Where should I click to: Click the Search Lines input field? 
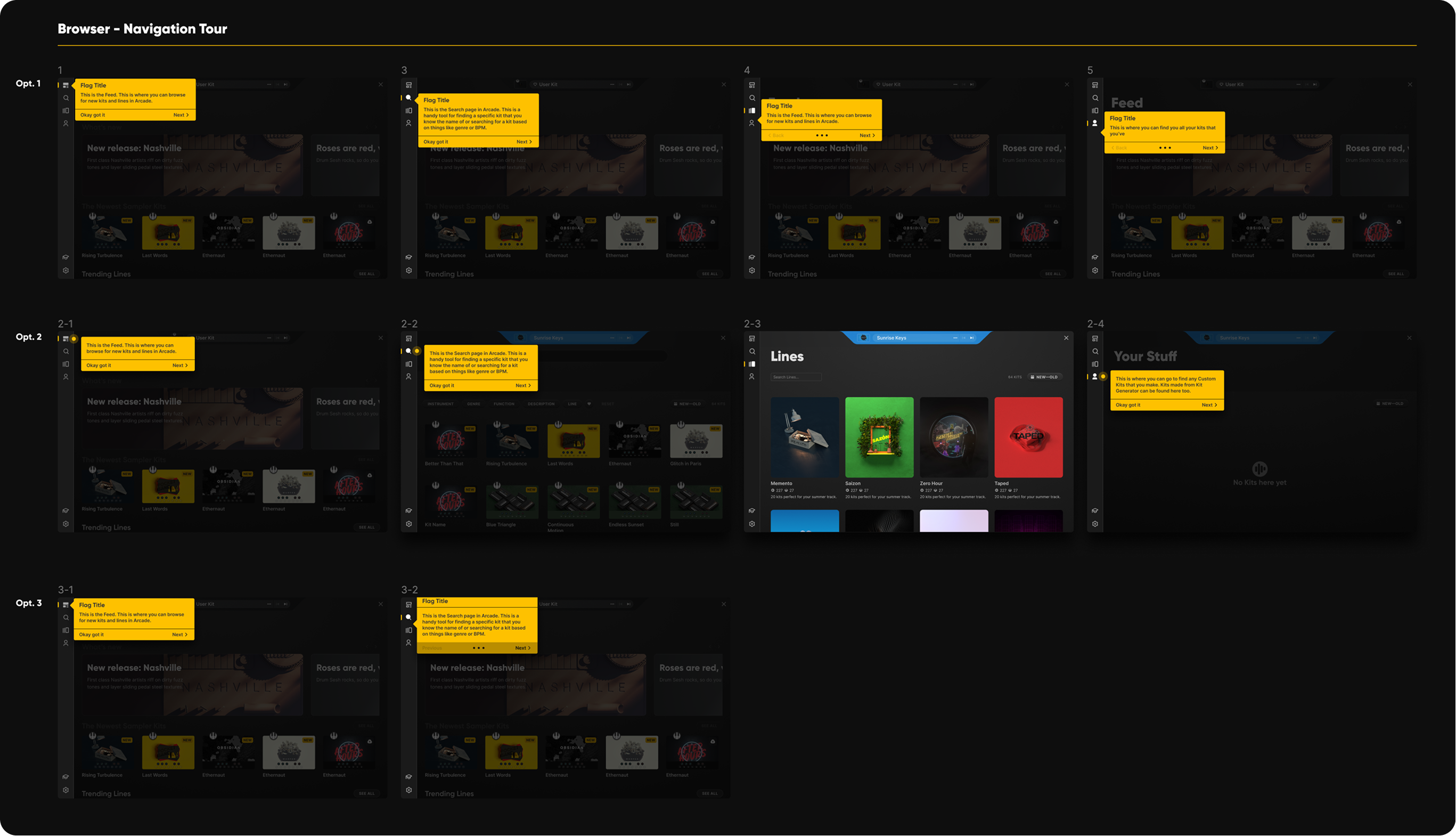796,377
